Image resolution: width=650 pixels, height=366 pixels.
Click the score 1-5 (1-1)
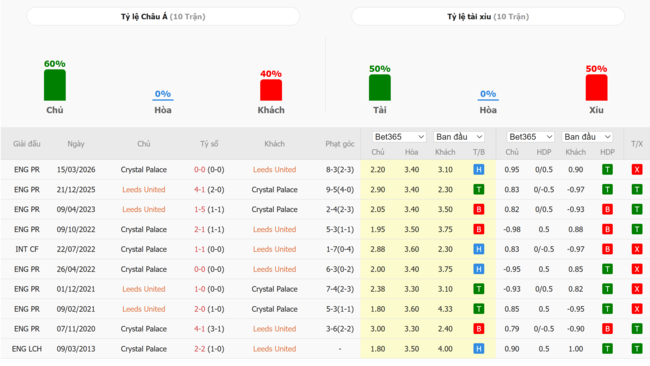(209, 209)
